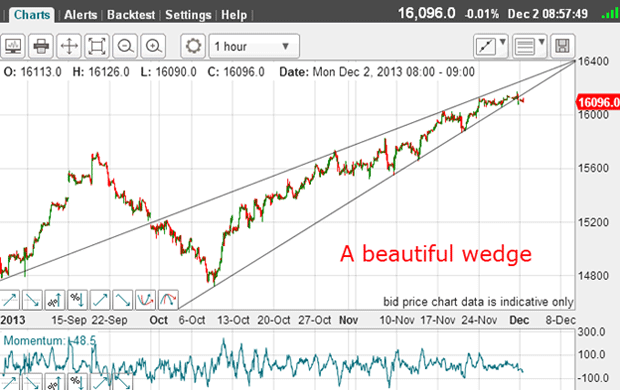
Task: Click the fit-to-screen frame icon
Action: 97,46
